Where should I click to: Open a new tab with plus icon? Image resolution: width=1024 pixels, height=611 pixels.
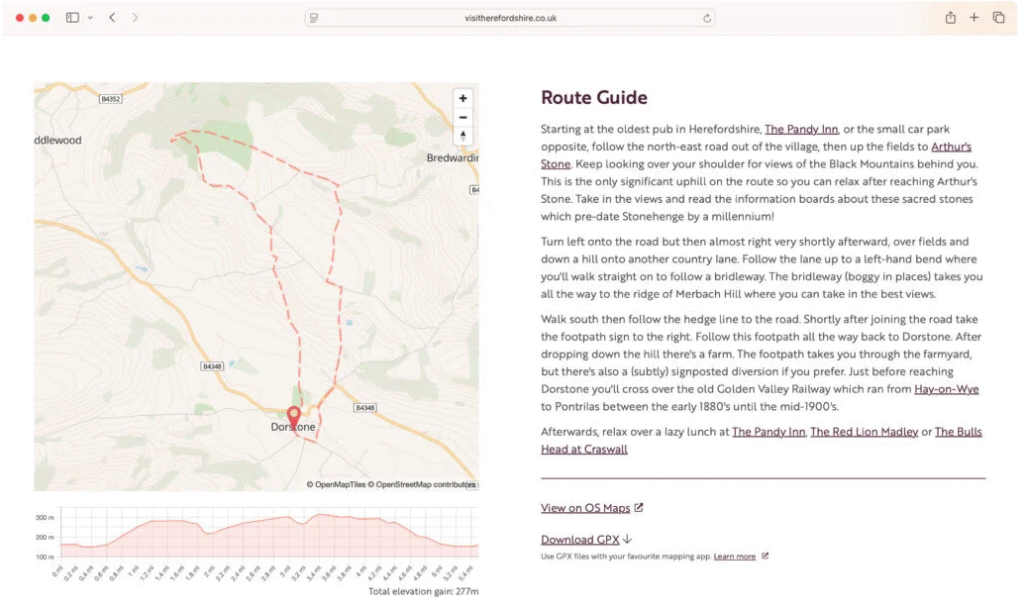[x=974, y=18]
